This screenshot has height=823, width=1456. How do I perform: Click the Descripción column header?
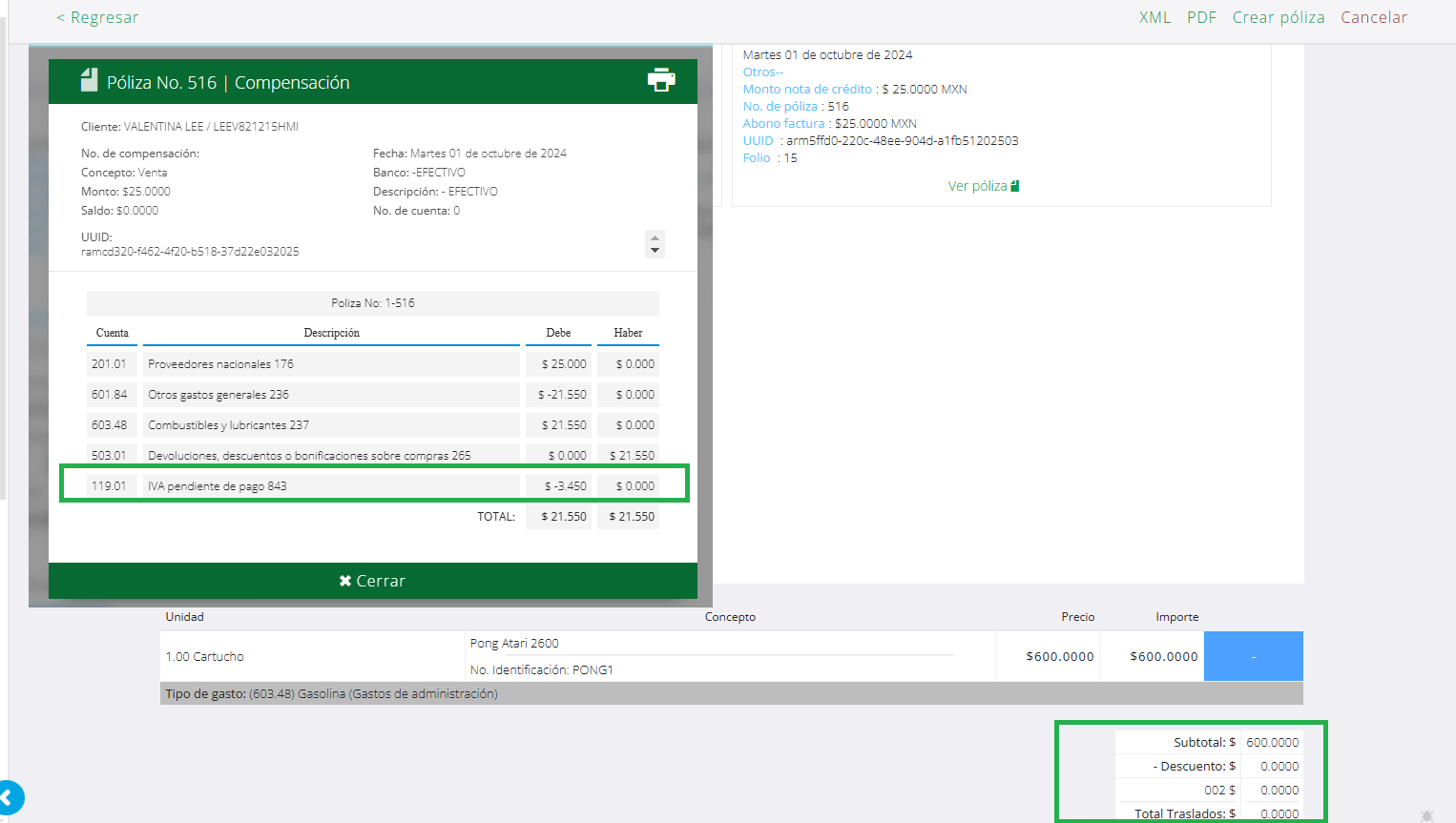(331, 333)
